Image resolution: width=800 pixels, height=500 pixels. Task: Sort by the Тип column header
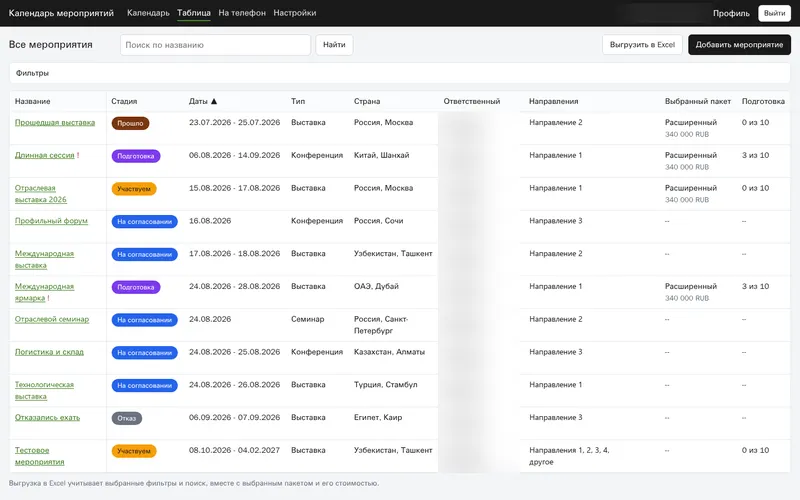coord(298,101)
